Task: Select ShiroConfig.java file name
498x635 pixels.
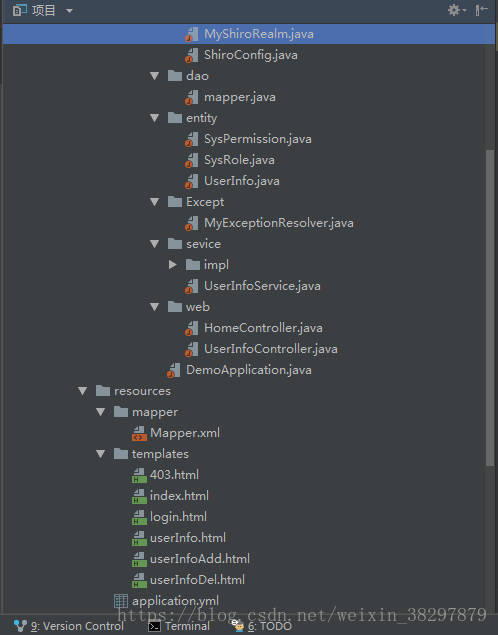Action: [x=251, y=55]
